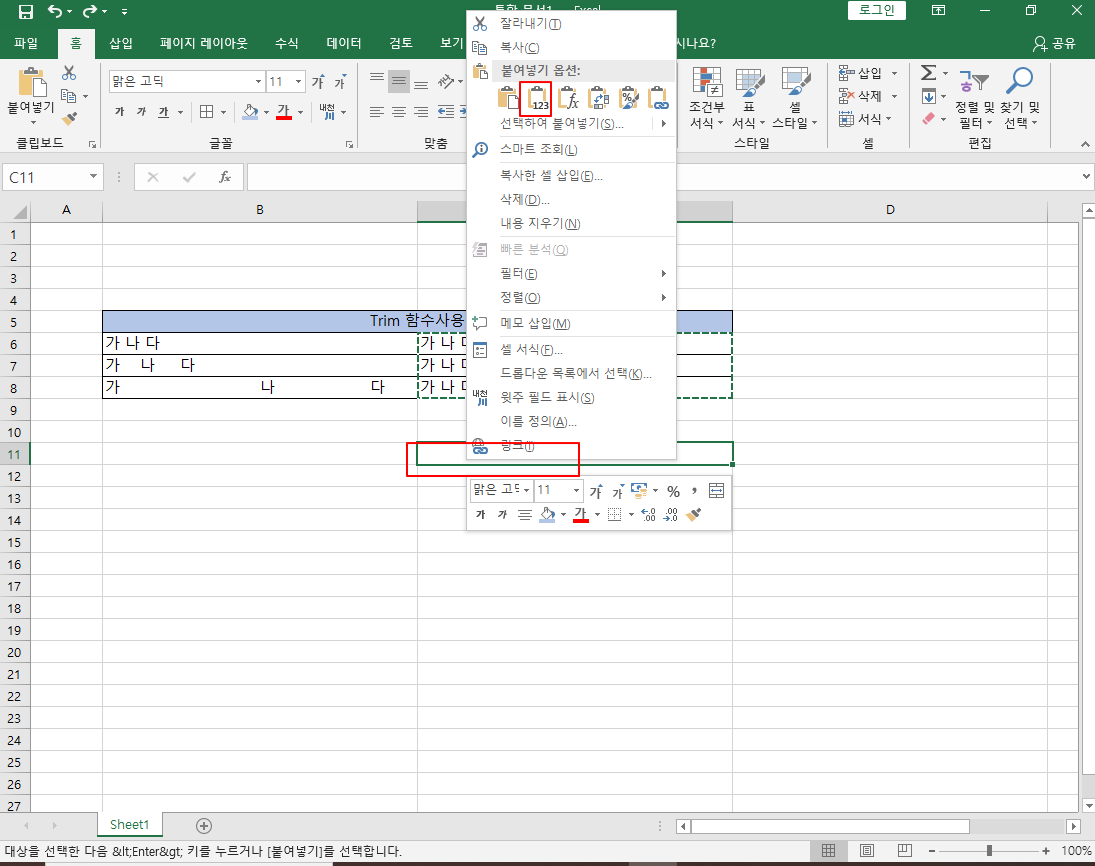Center text horizontally in the ribbon
This screenshot has height=866, width=1095.
(x=399, y=112)
